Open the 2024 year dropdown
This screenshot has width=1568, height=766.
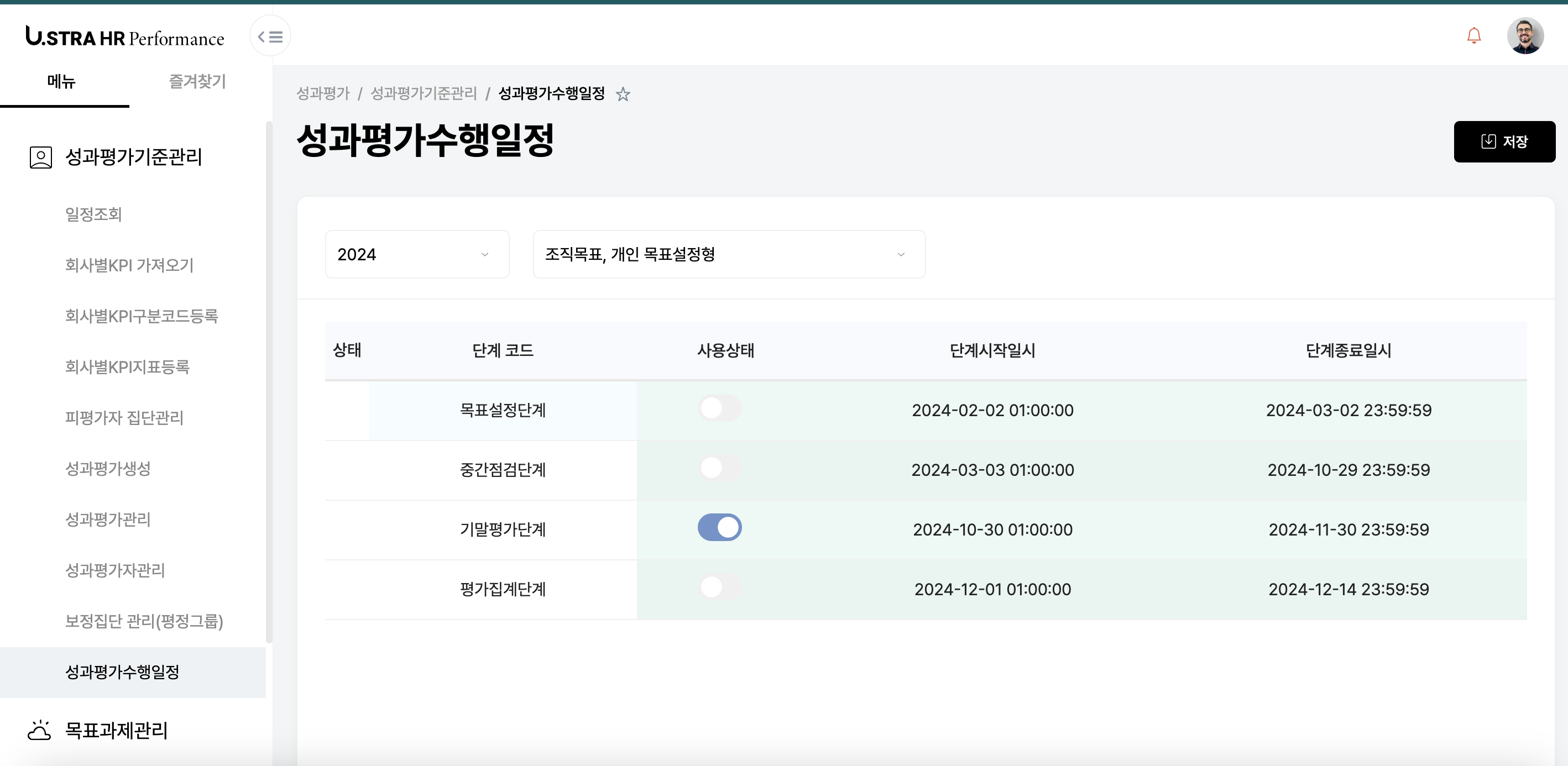[417, 254]
